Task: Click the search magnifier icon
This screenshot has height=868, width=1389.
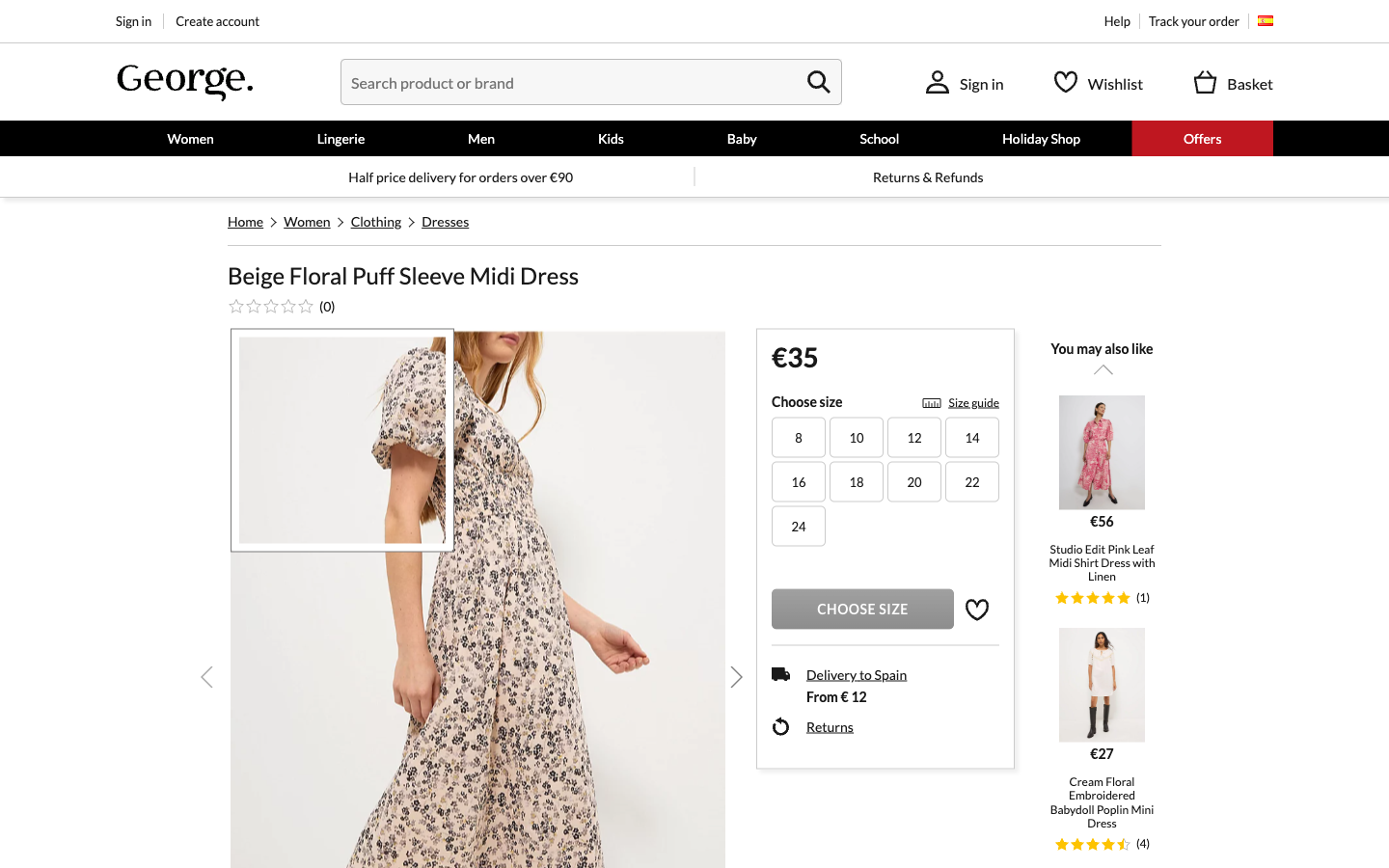Action: point(818,83)
